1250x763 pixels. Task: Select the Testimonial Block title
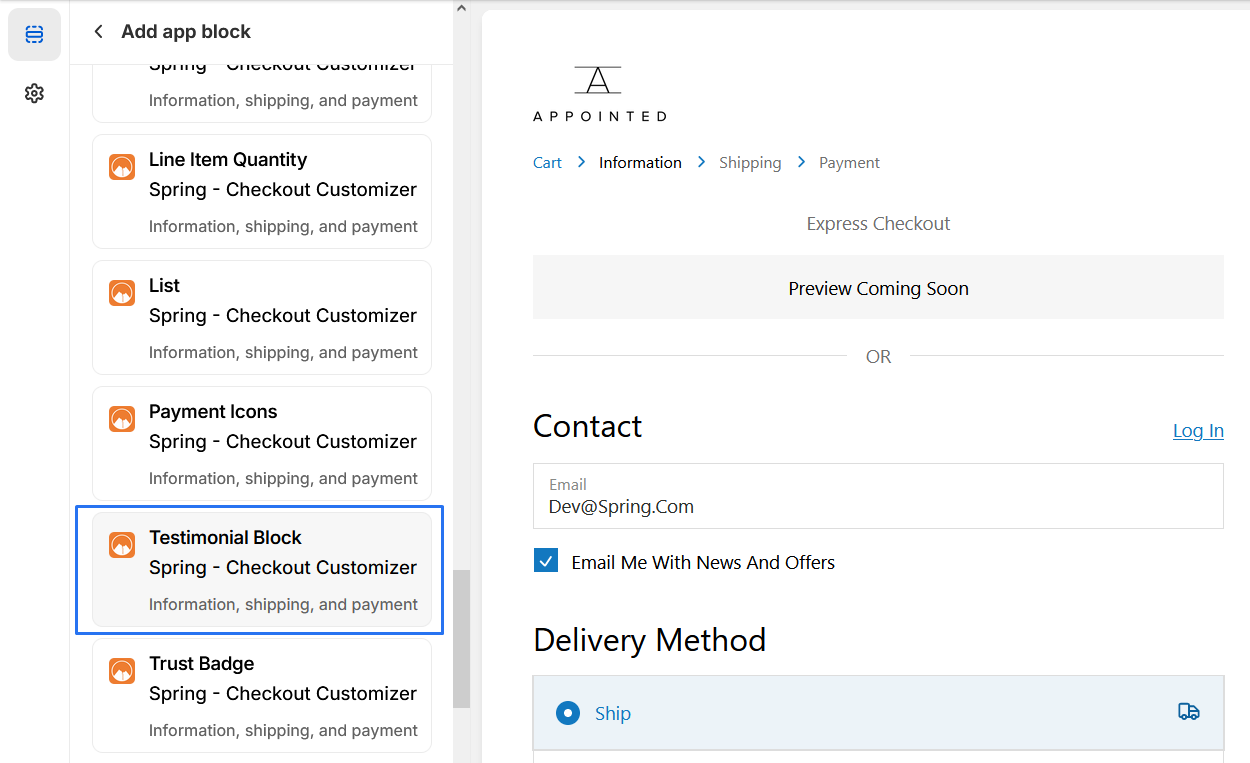(x=225, y=537)
